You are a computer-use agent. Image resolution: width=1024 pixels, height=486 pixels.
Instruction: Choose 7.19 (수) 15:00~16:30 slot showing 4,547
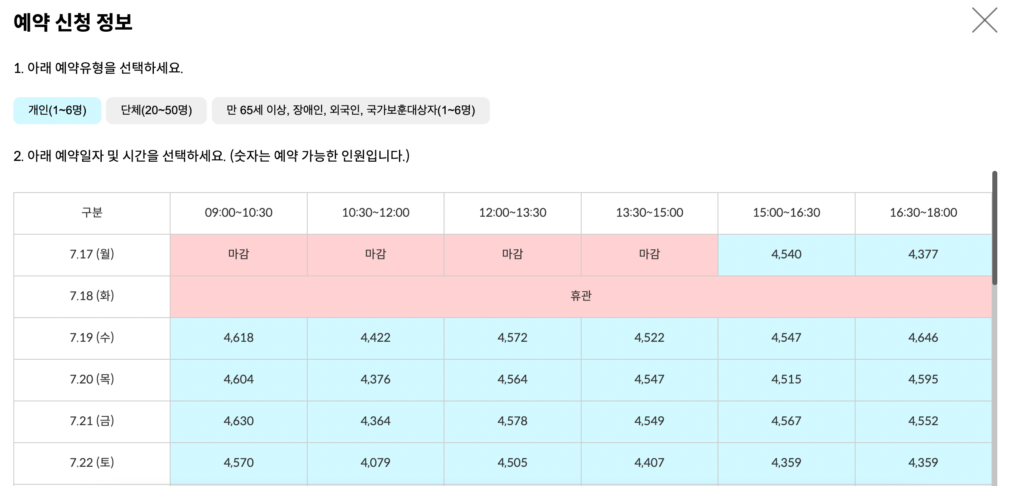[x=786, y=338]
